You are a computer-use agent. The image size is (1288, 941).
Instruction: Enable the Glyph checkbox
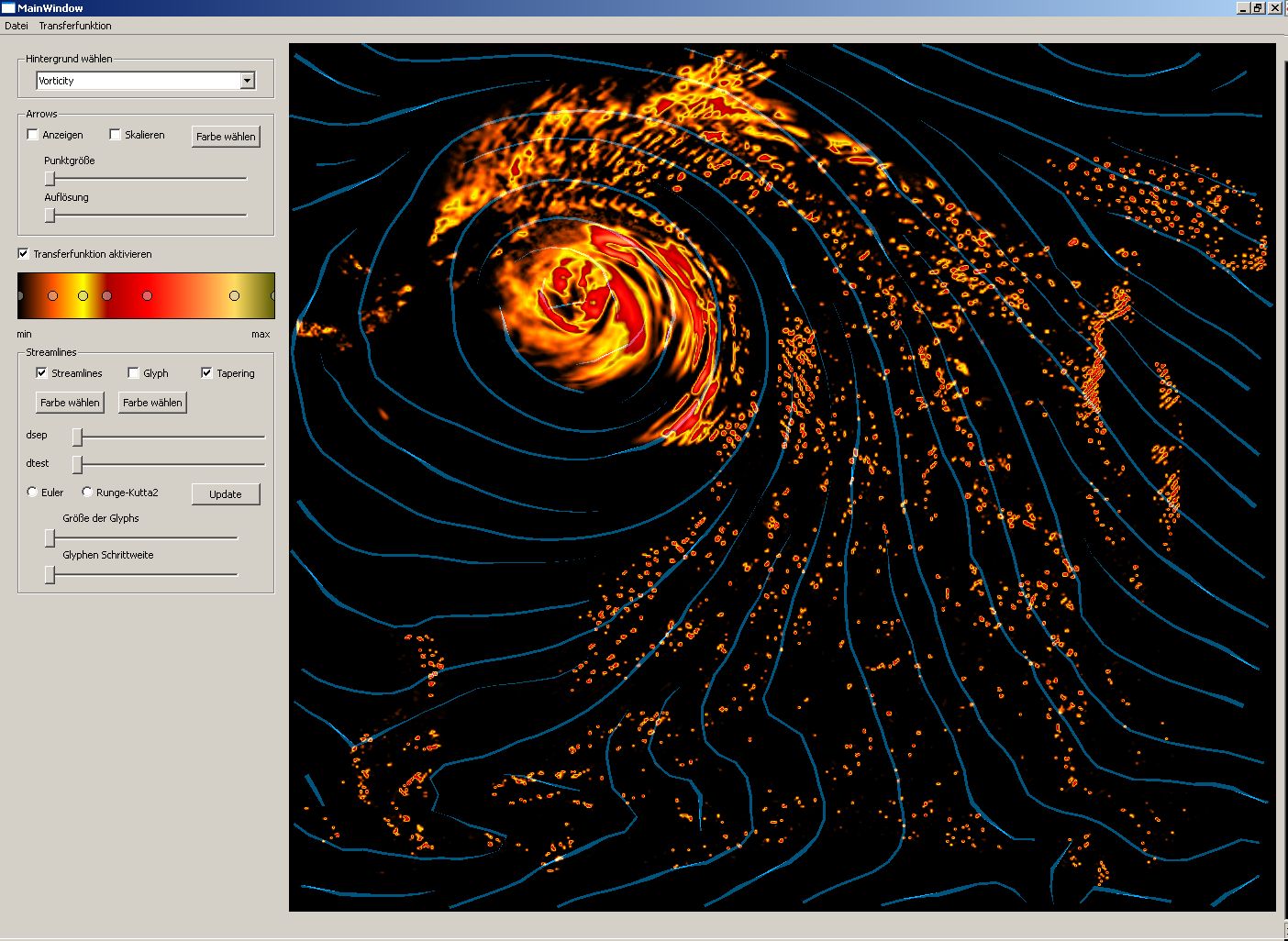[x=134, y=373]
